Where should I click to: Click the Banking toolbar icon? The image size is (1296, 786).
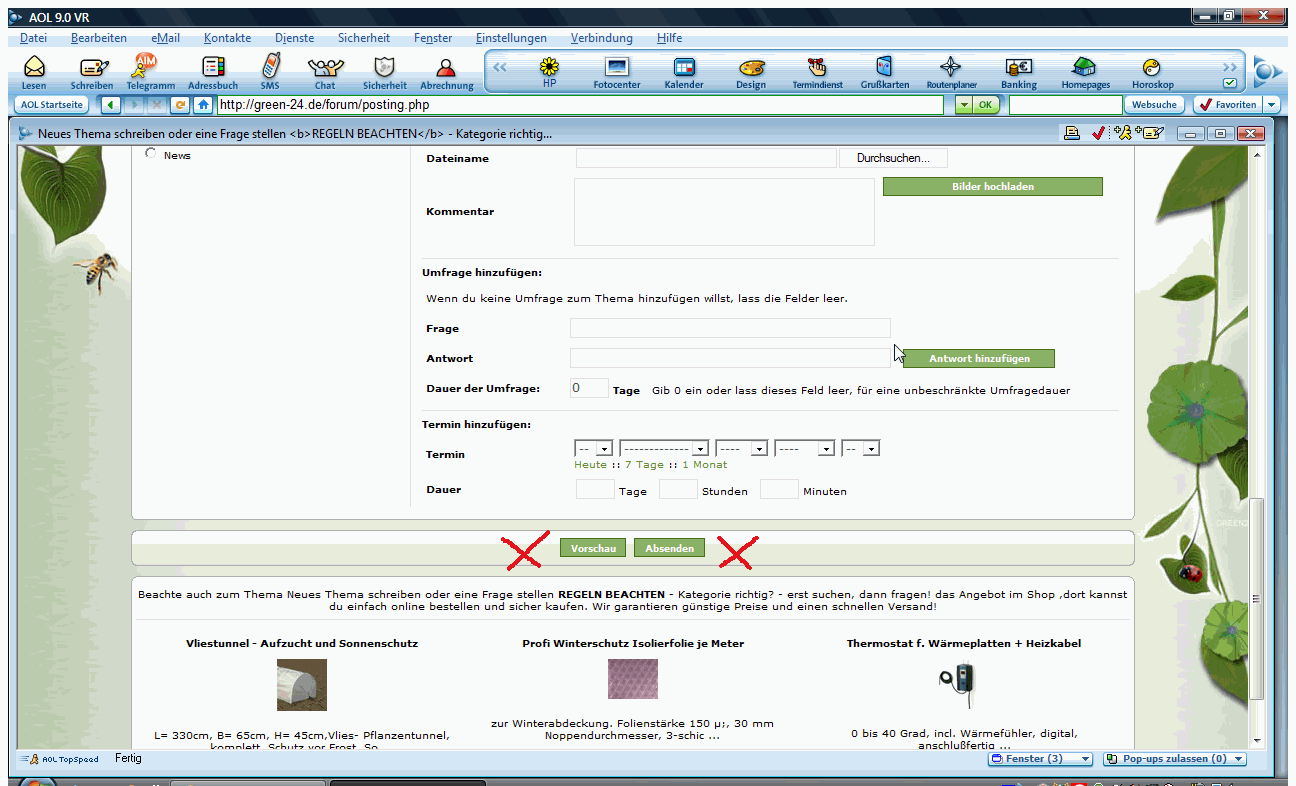pyautogui.click(x=1018, y=68)
